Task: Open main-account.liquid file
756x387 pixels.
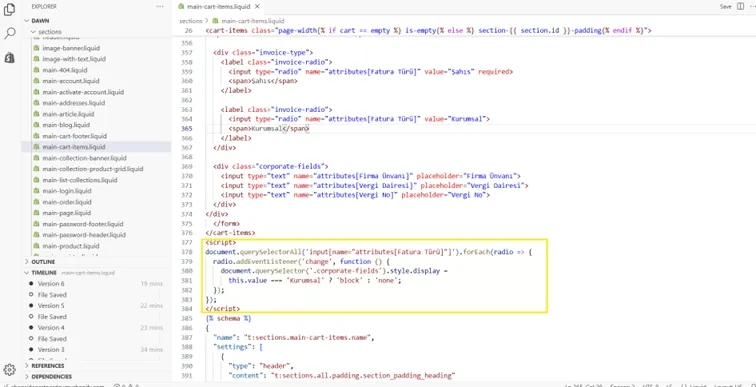Action: [70, 81]
